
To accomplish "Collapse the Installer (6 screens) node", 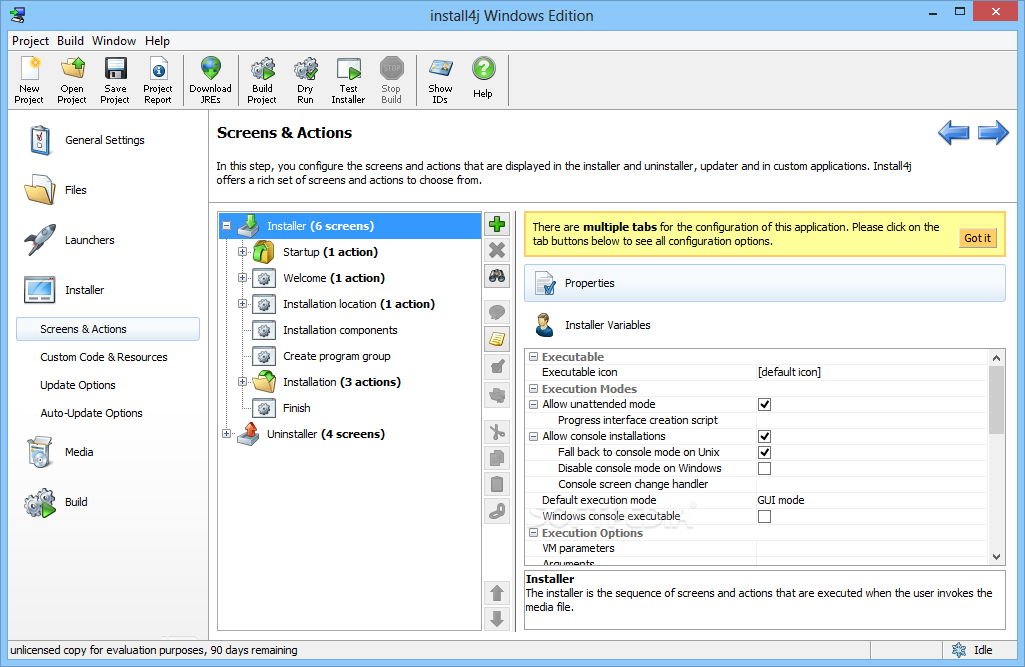I will point(226,226).
